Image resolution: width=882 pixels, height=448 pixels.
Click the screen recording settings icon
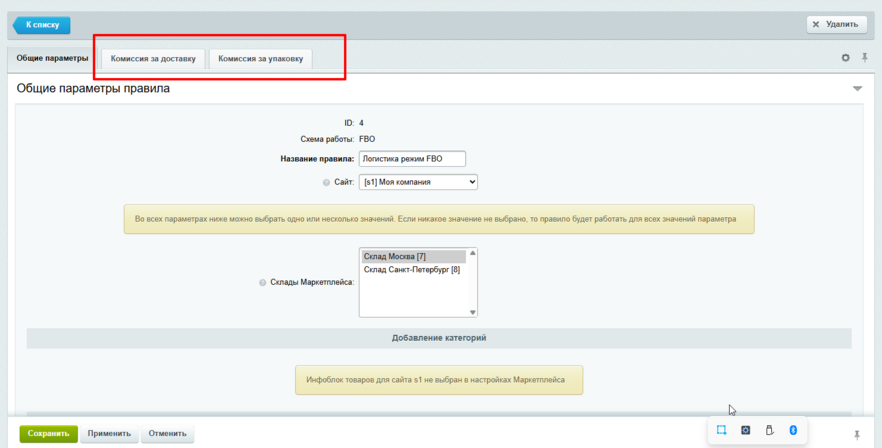tap(745, 430)
